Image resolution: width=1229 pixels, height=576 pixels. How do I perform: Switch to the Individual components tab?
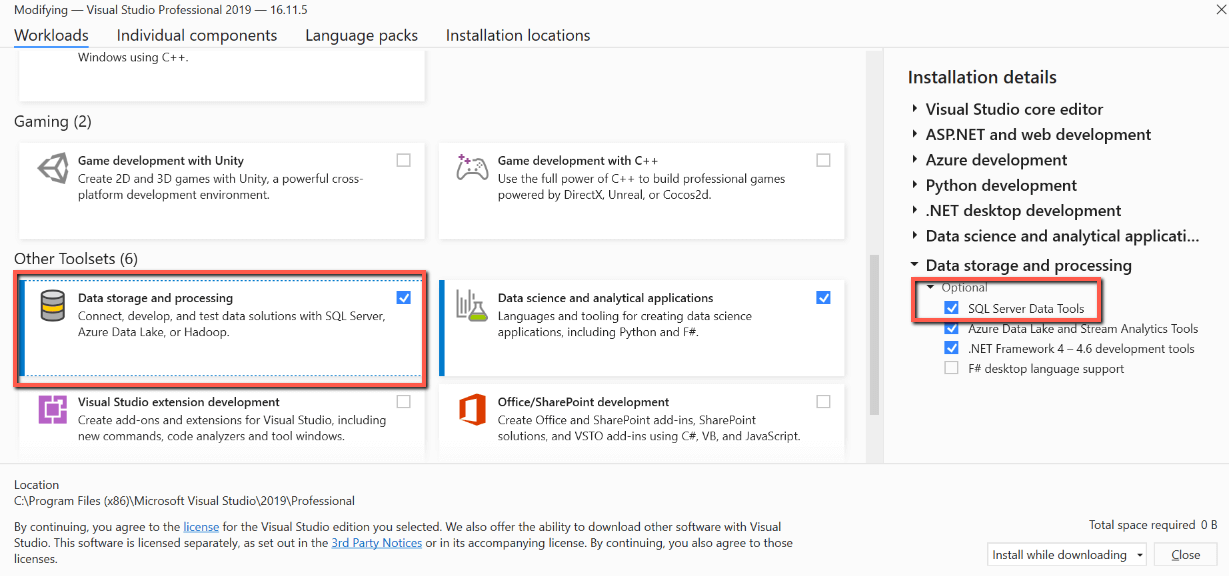(x=197, y=35)
